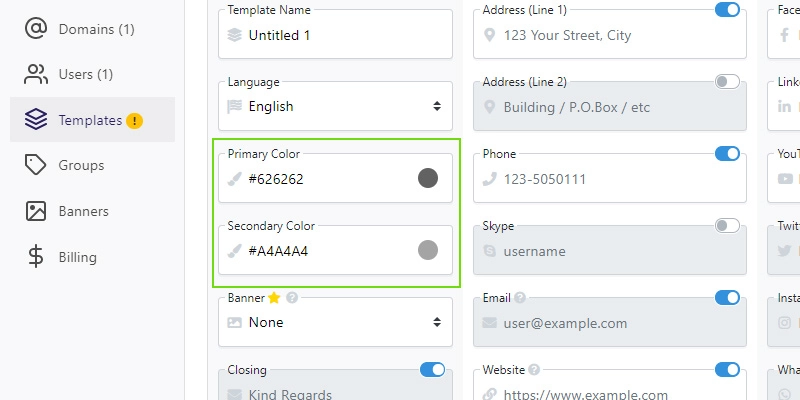Click the Domains at-sign icon
Viewport: 800px width, 400px height.
[x=36, y=29]
